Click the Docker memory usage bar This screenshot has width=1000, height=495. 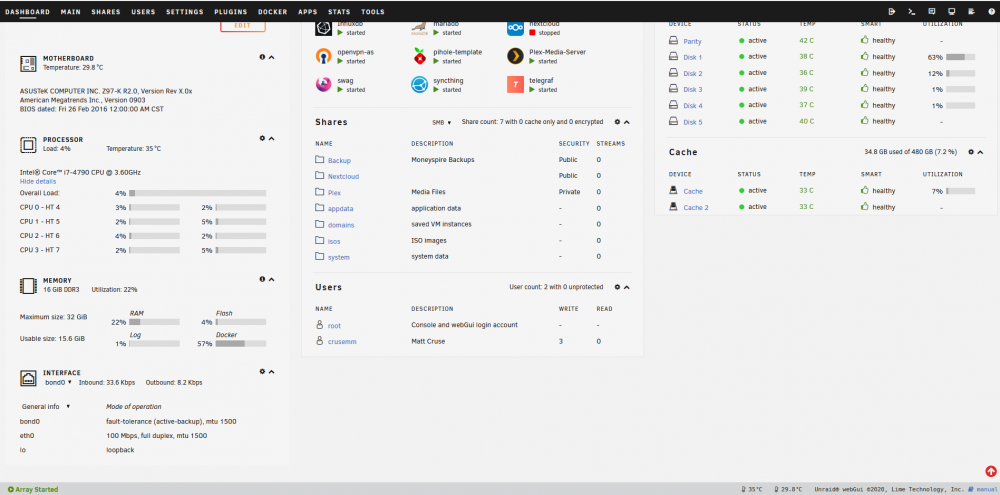240,343
